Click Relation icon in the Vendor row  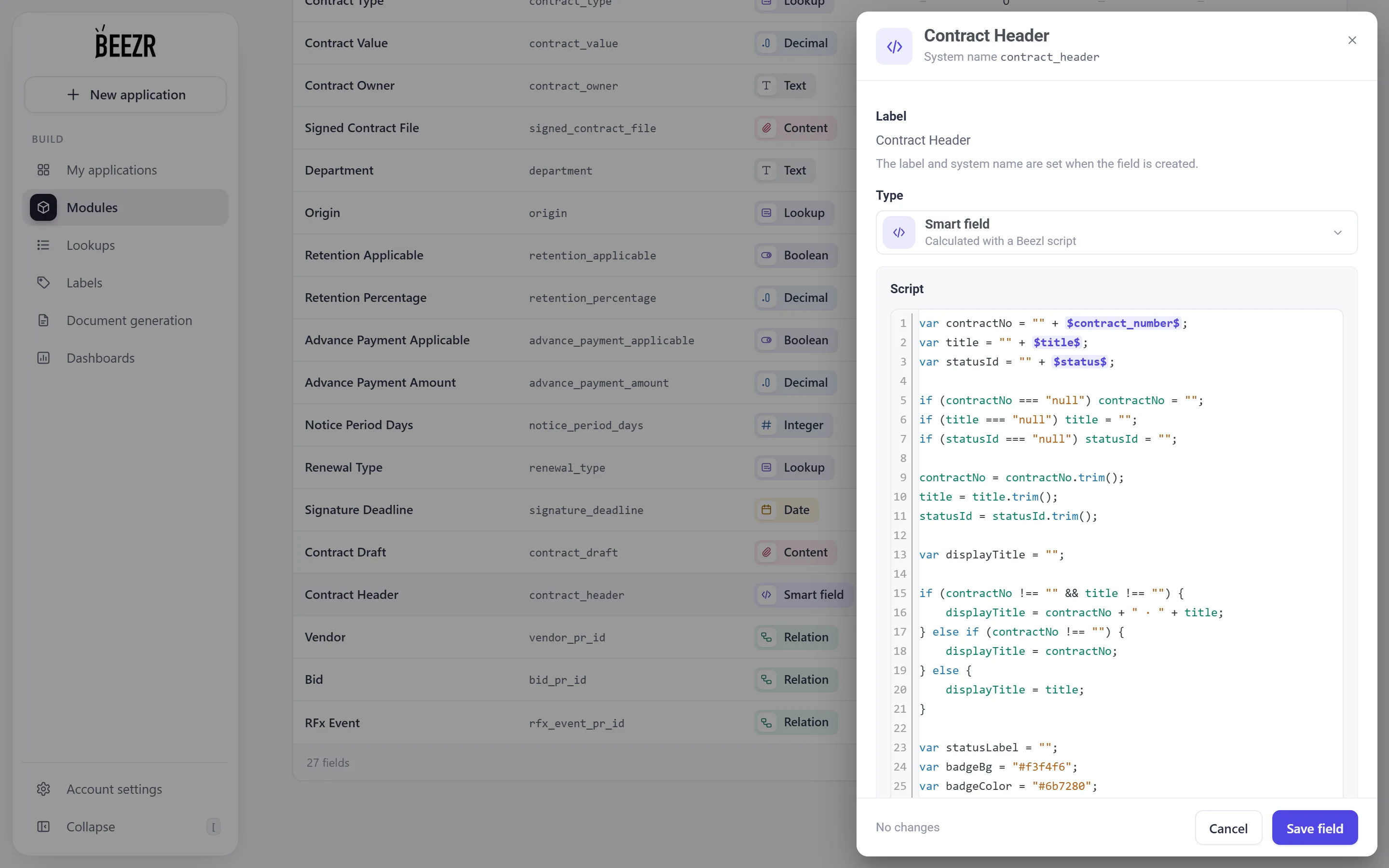(766, 637)
